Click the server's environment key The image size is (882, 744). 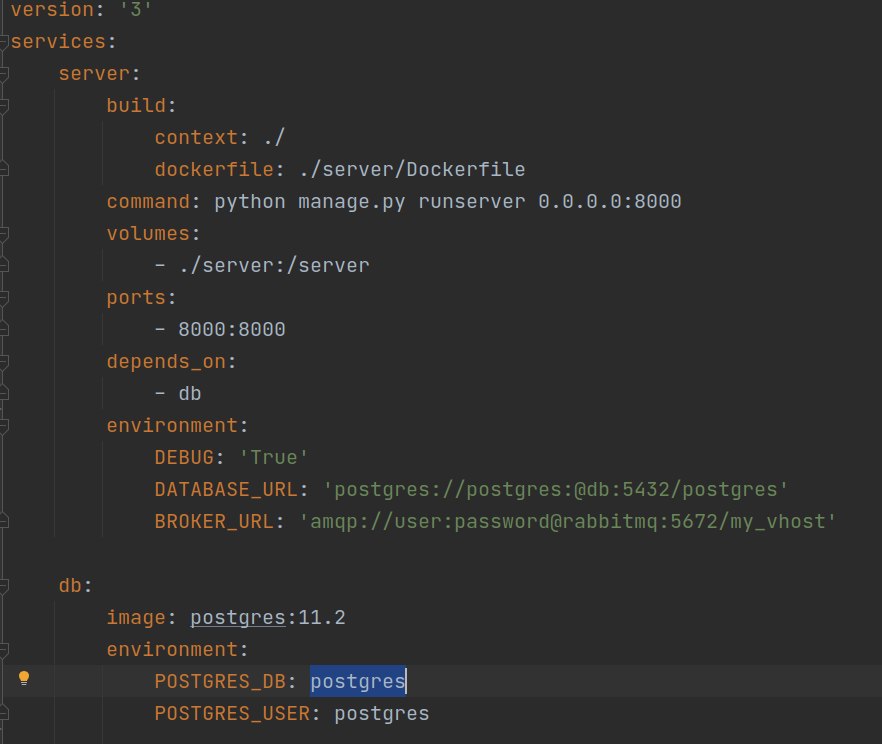tap(172, 426)
